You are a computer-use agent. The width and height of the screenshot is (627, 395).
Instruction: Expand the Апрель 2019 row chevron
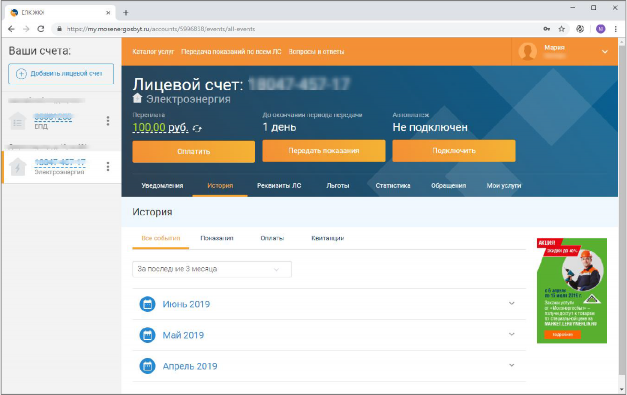[511, 365]
